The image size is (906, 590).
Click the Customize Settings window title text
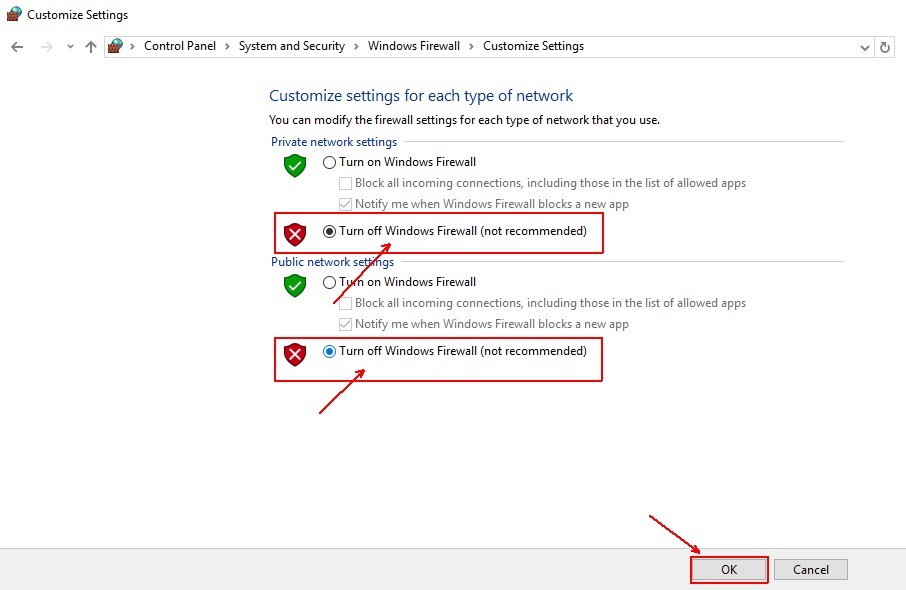pos(77,15)
